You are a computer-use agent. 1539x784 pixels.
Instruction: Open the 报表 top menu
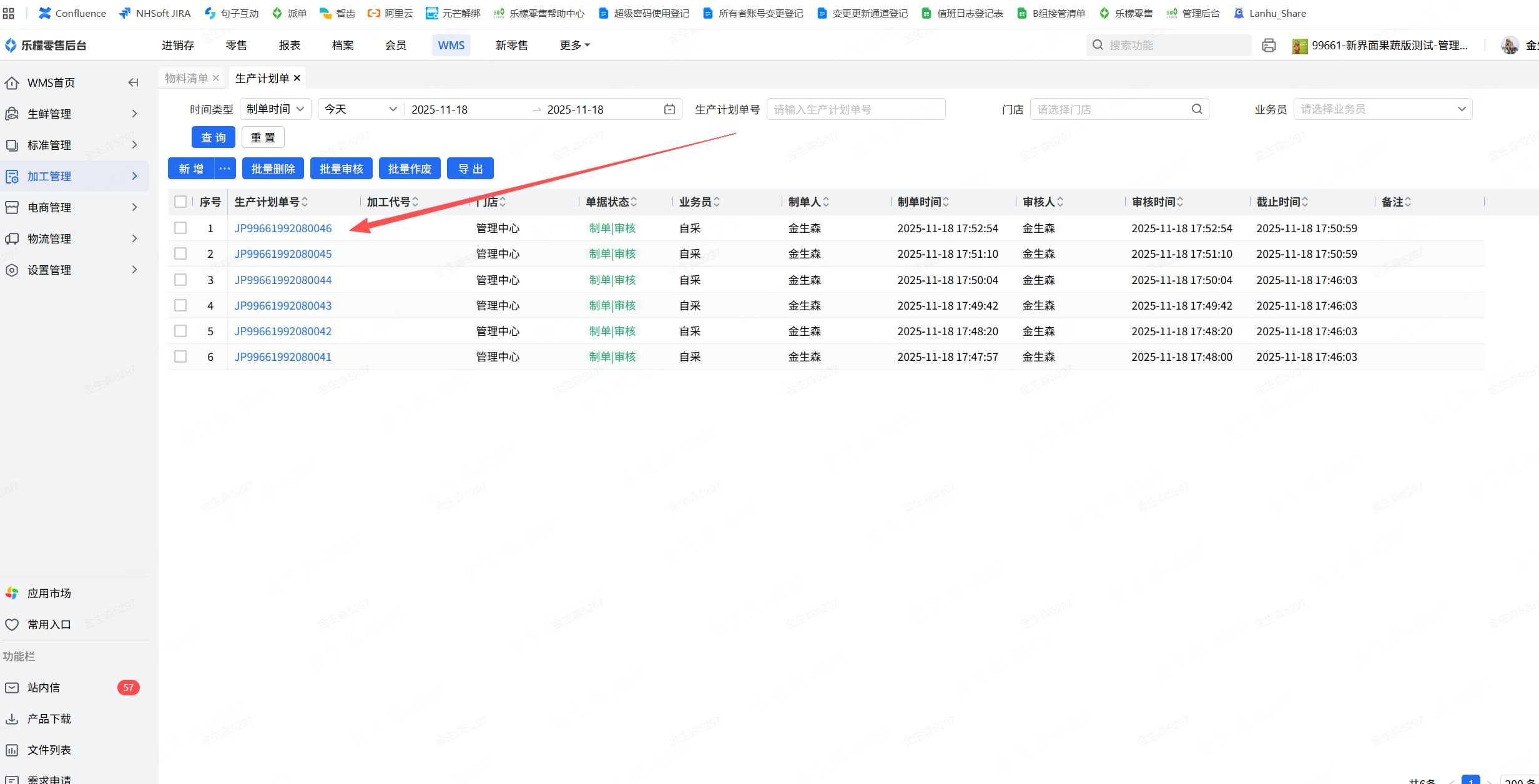coord(289,45)
